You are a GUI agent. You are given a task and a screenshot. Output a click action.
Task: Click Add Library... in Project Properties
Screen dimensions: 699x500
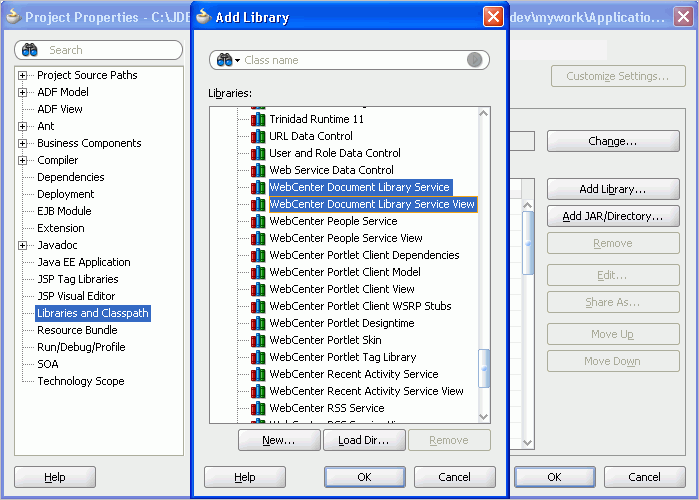(x=613, y=189)
